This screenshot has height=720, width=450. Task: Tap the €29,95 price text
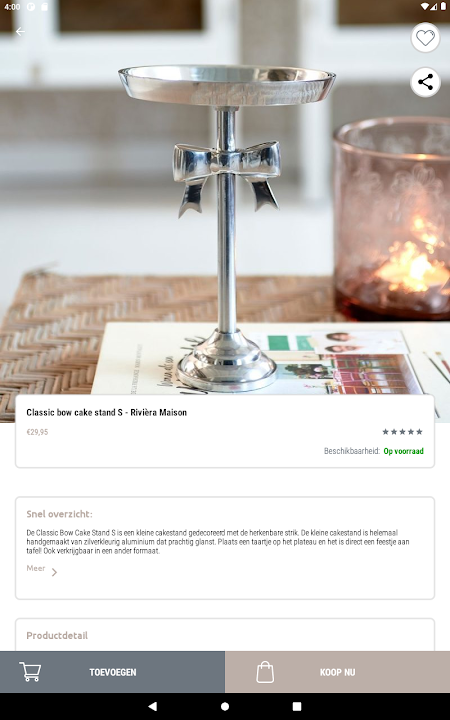37,432
